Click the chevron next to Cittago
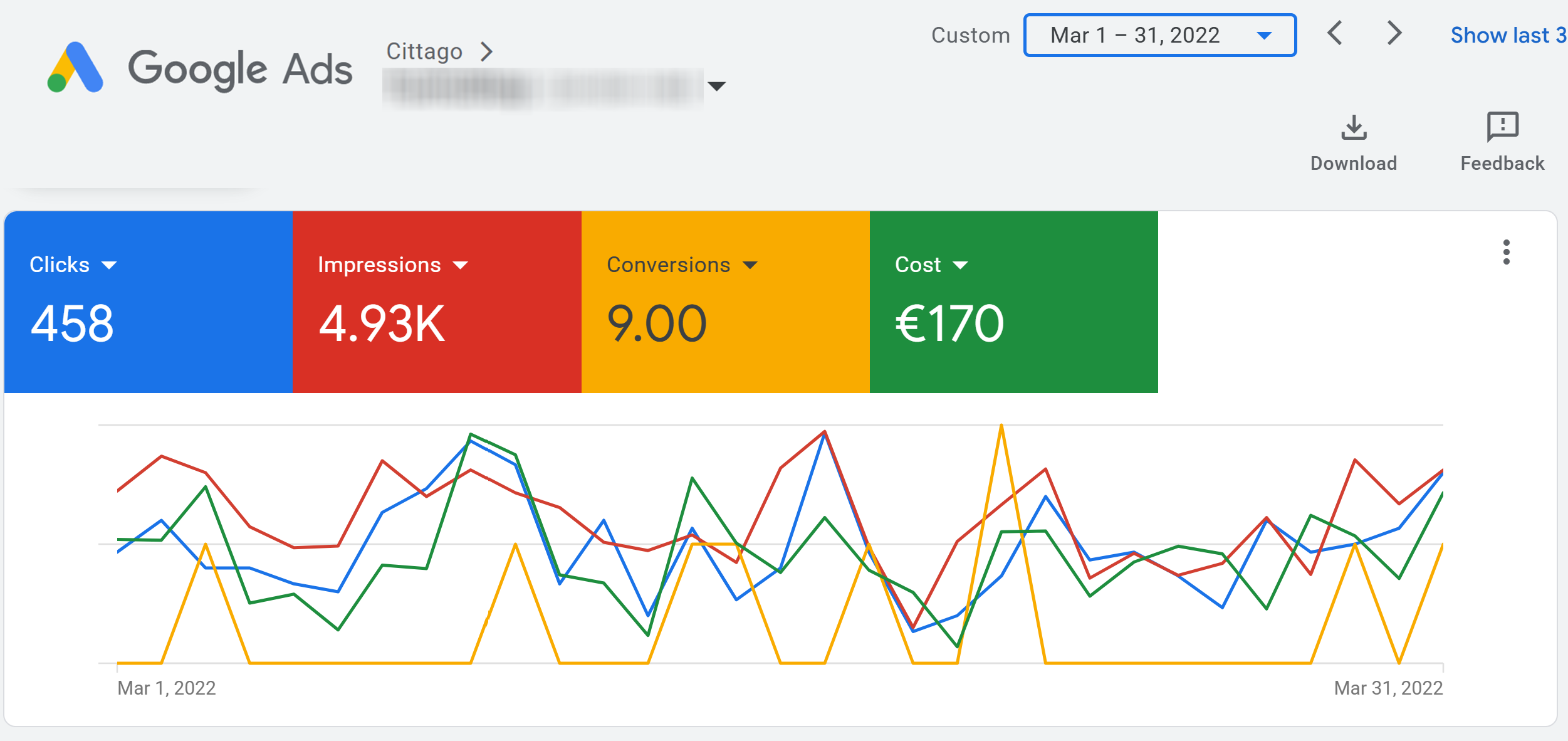Image resolution: width=1568 pixels, height=741 pixels. [x=486, y=51]
